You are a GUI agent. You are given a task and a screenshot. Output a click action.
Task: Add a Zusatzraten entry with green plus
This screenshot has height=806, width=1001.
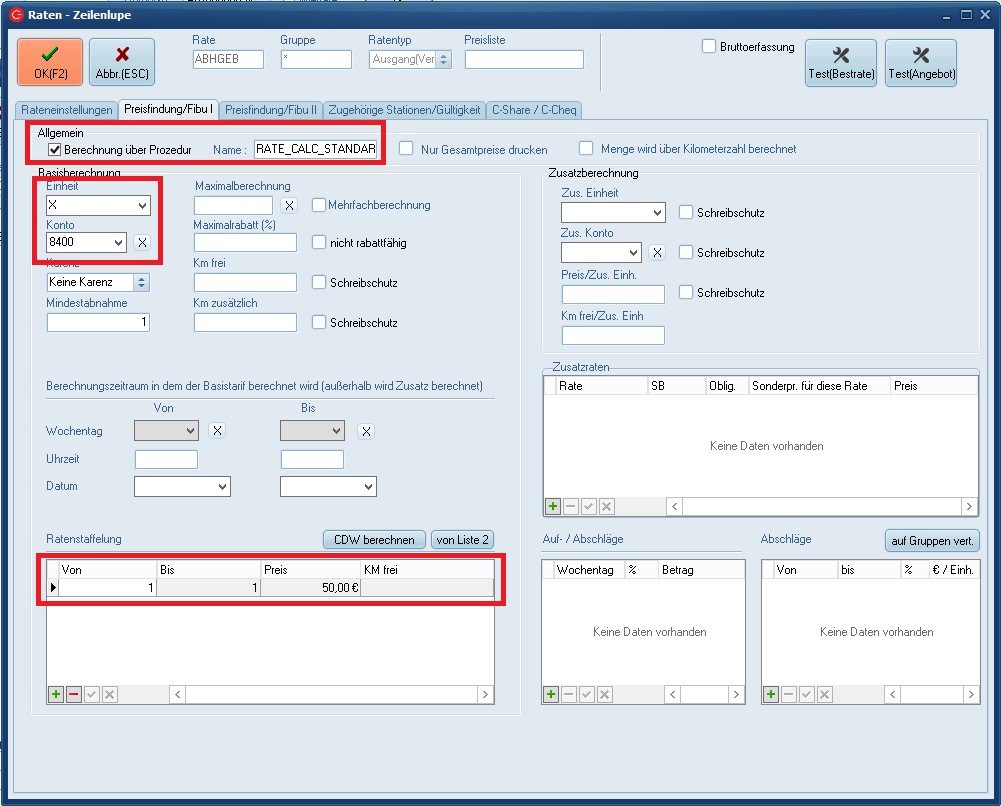pos(552,507)
